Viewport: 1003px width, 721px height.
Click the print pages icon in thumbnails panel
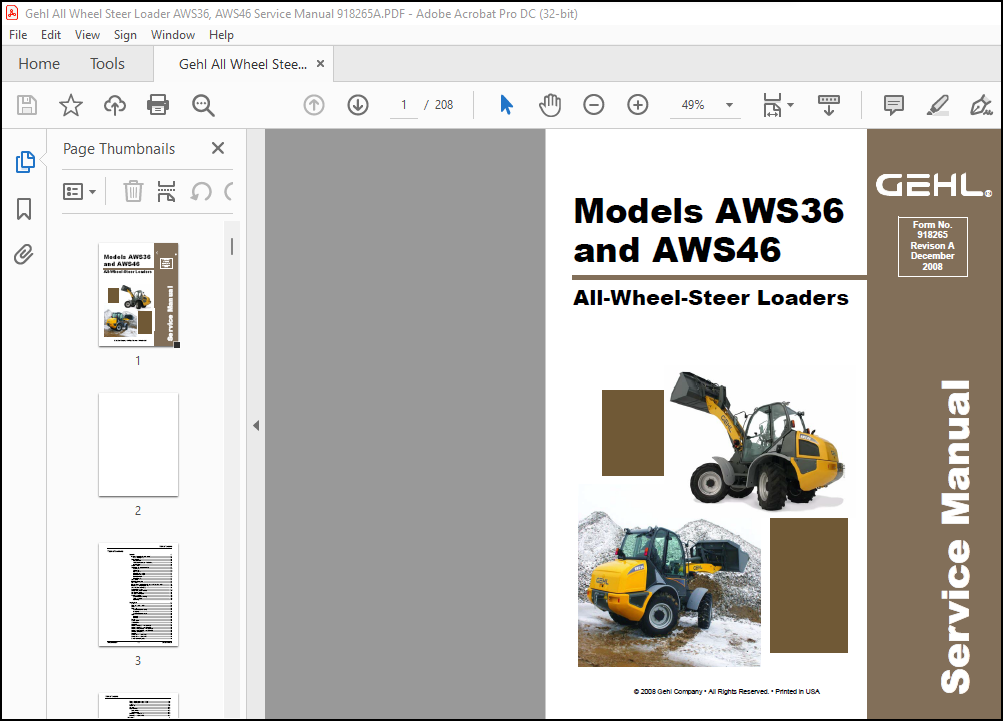pos(166,191)
